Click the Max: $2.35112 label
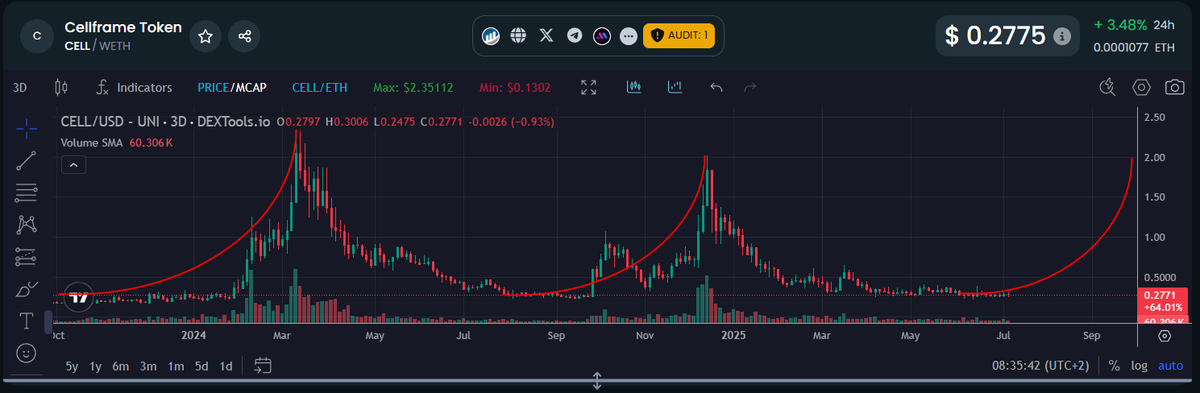The width and height of the screenshot is (1200, 393). [x=413, y=87]
